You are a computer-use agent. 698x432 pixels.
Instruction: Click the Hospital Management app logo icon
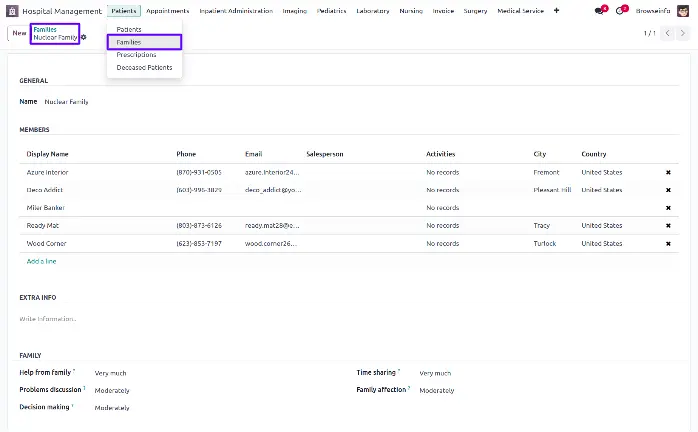[14, 10]
